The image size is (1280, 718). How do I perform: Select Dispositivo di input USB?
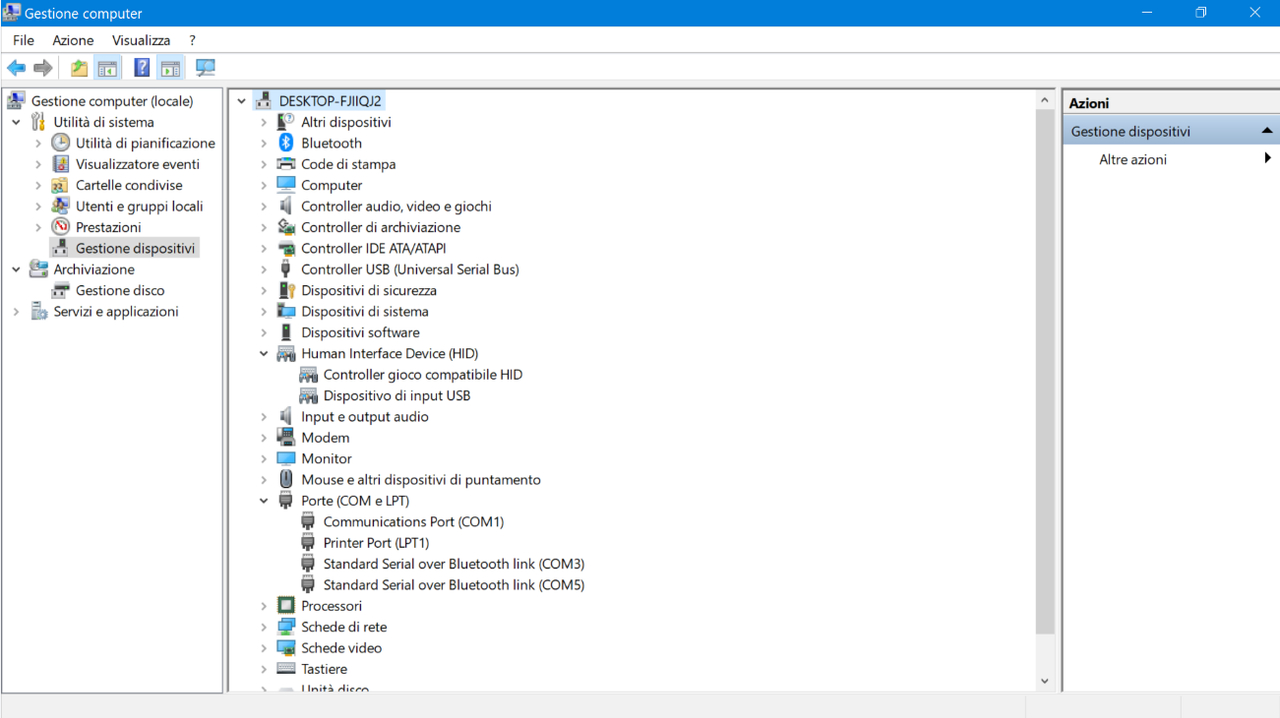(x=397, y=396)
